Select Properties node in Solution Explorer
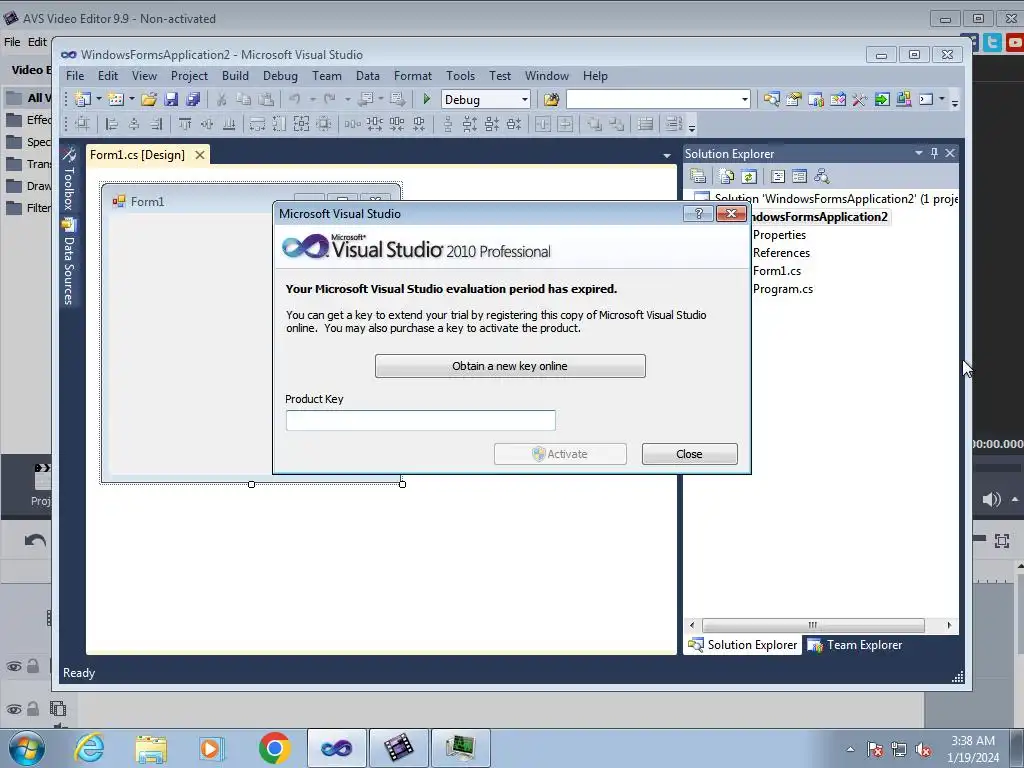Viewport: 1024px width, 768px height. (x=779, y=234)
